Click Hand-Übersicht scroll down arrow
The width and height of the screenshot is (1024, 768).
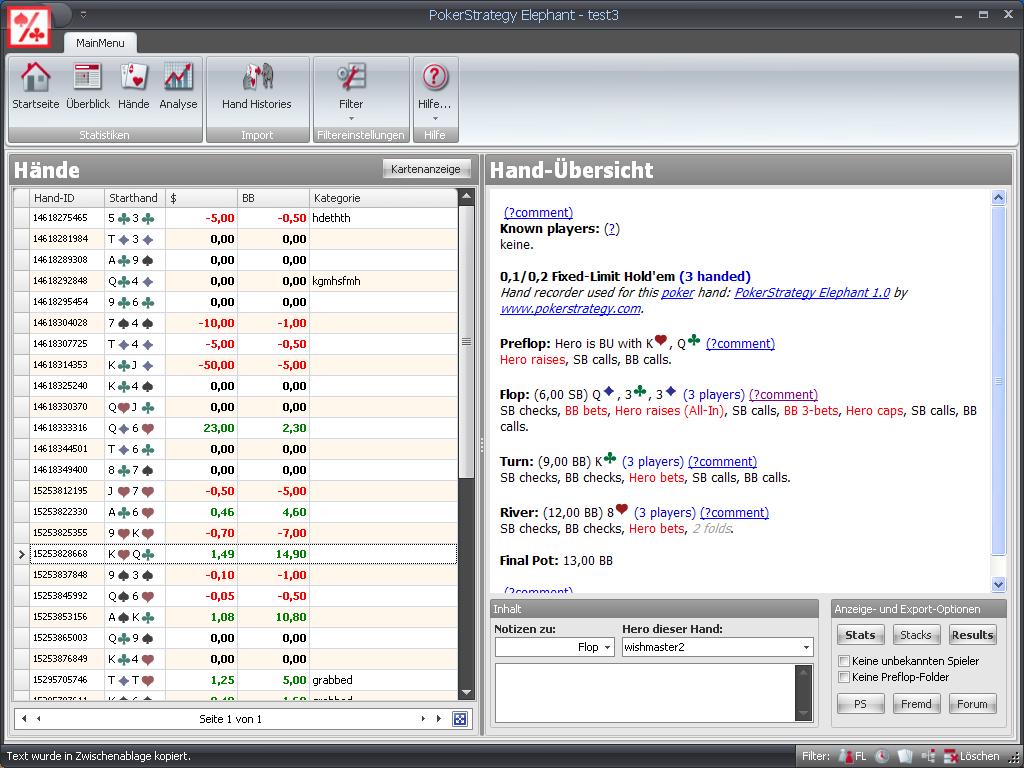click(x=999, y=584)
